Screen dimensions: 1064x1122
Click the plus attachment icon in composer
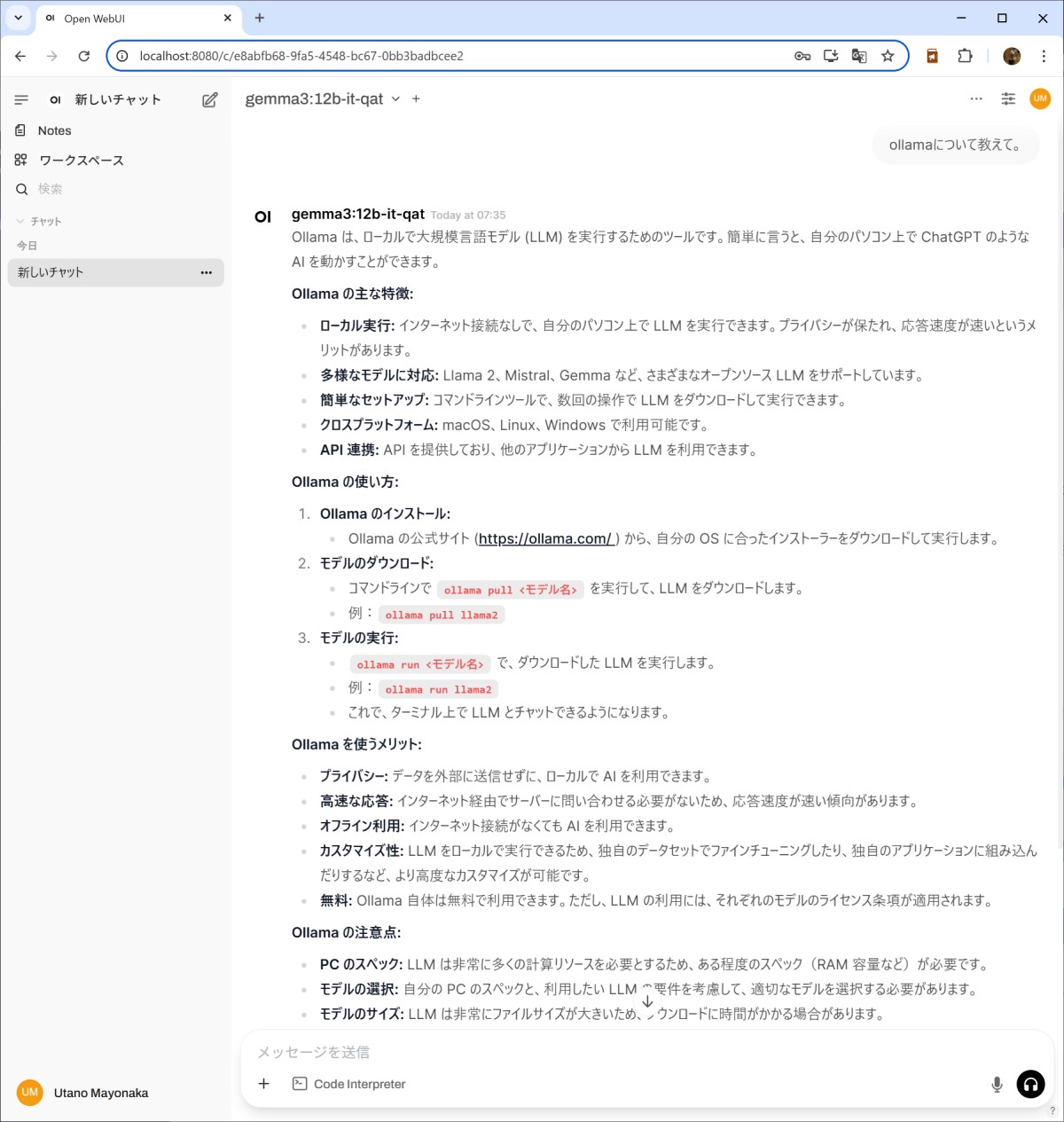click(263, 1083)
